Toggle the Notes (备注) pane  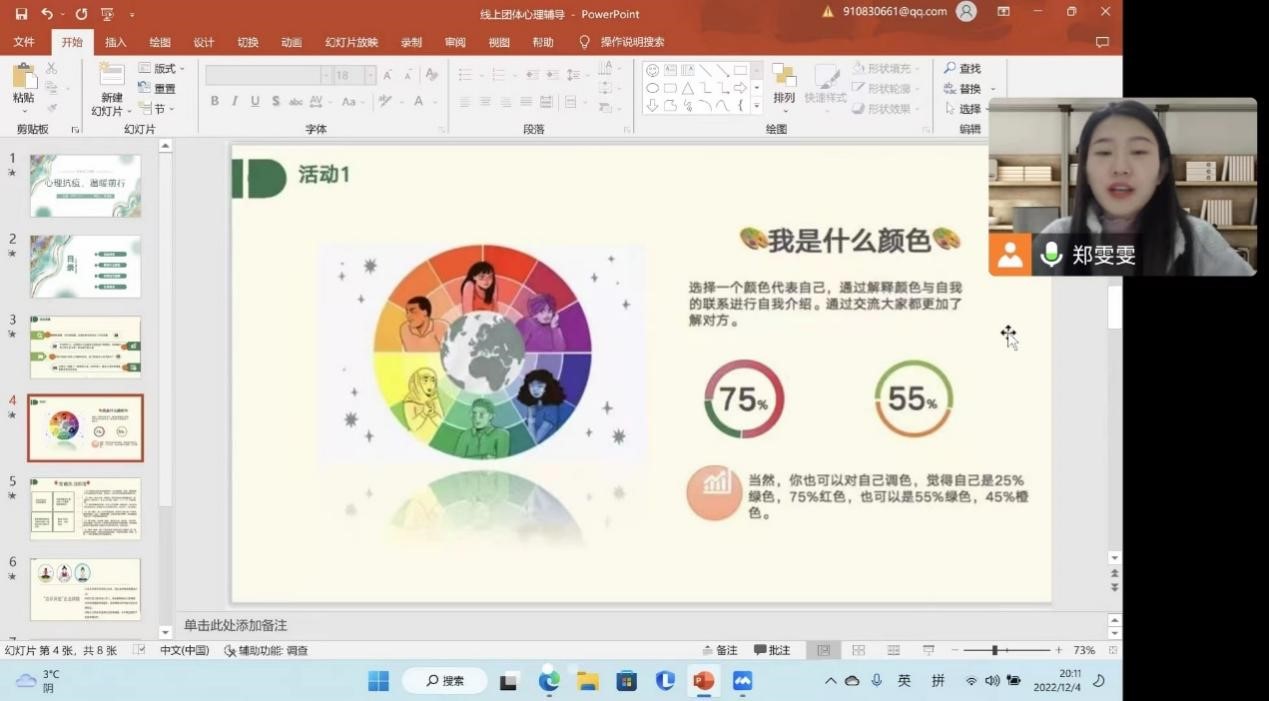[x=720, y=650]
